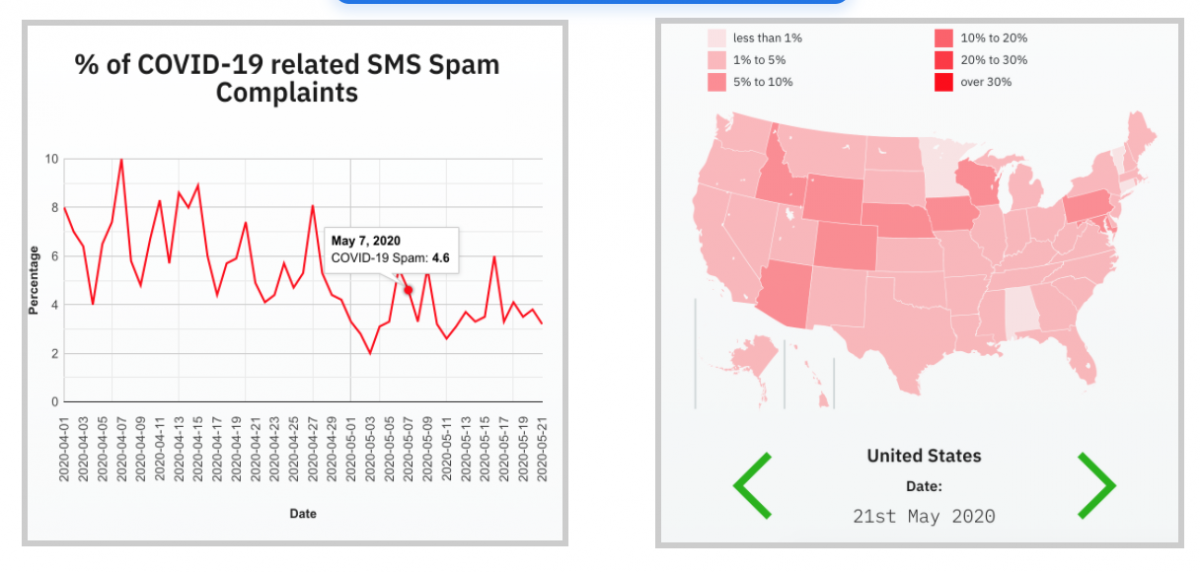Image resolution: width=1200 pixels, height=572 pixels.
Task: Click the green left arrow for previous date
Action: (753, 485)
